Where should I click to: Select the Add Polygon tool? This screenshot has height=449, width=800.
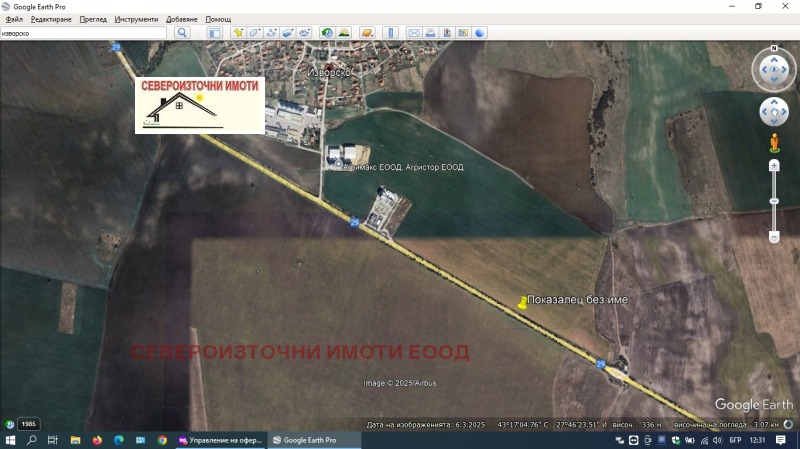255,33
